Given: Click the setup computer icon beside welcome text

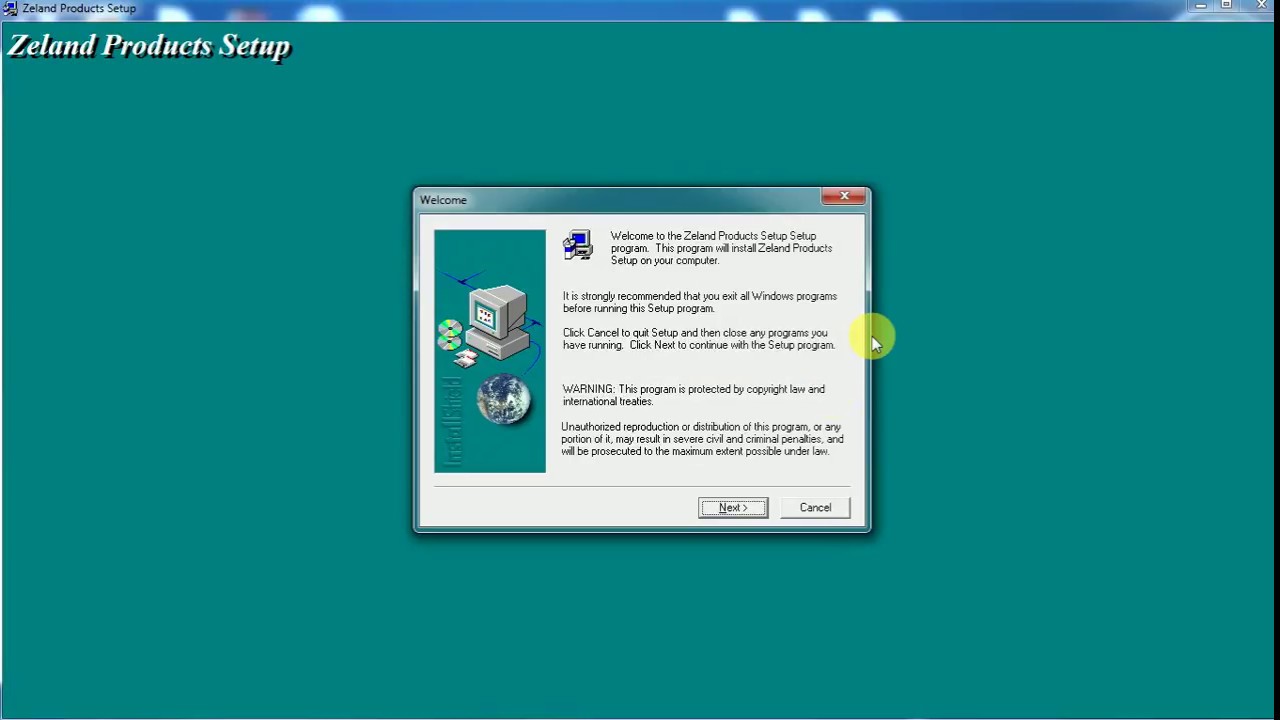Looking at the screenshot, I should (578, 245).
